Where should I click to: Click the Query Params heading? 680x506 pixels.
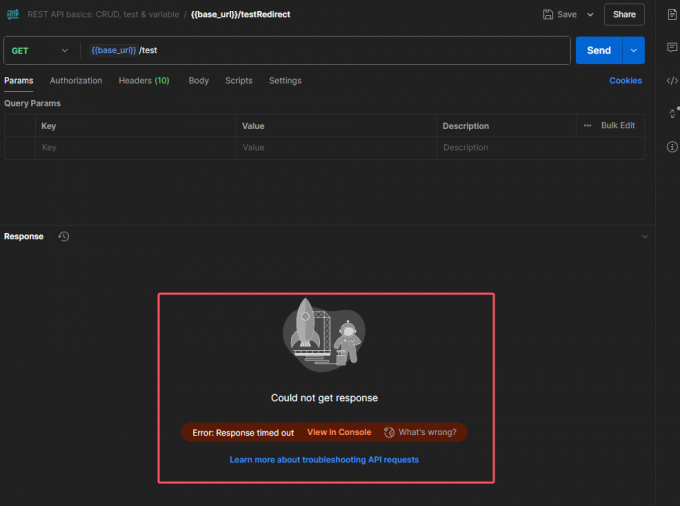[33, 103]
